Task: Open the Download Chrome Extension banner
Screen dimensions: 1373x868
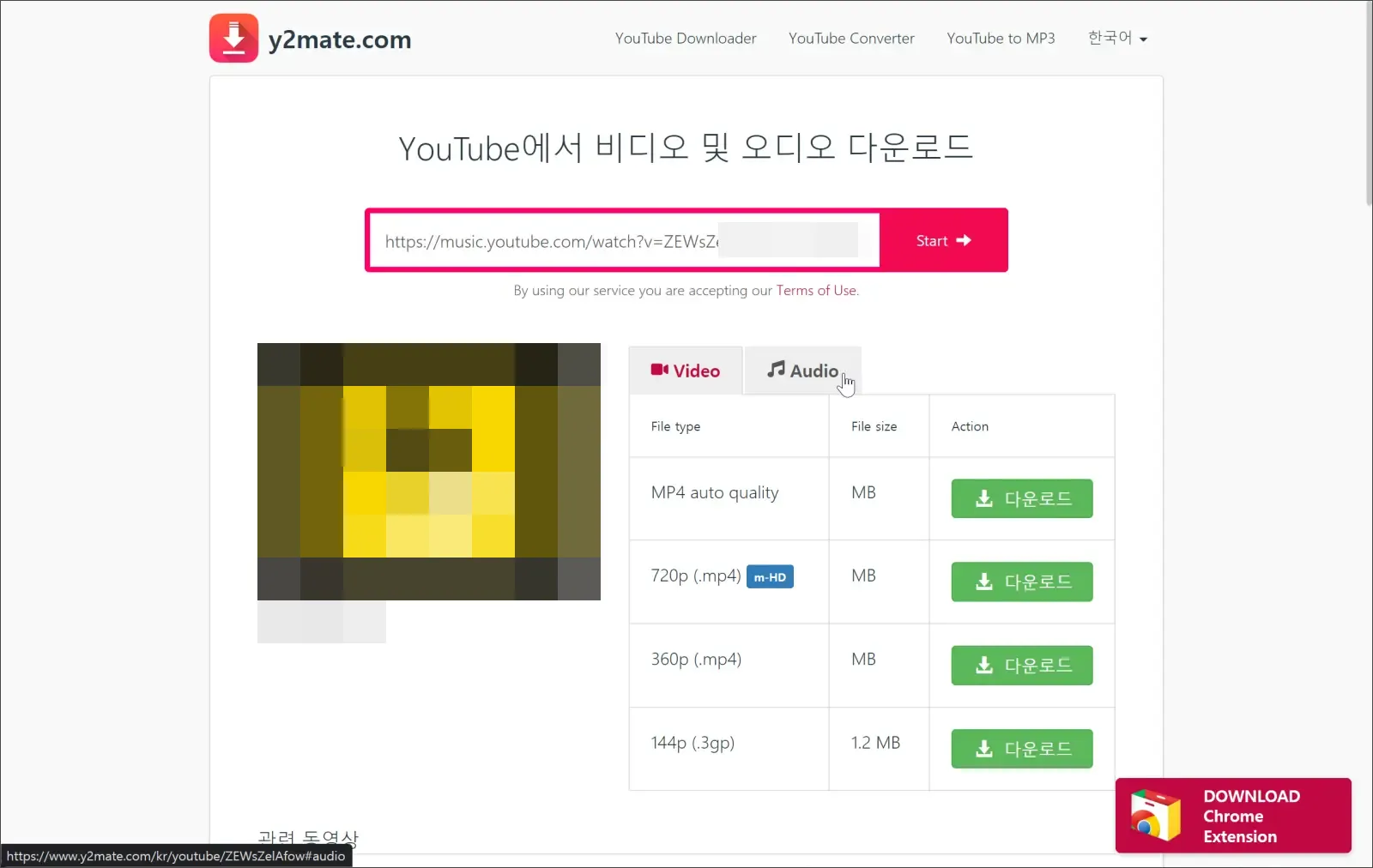Action: tap(1233, 816)
